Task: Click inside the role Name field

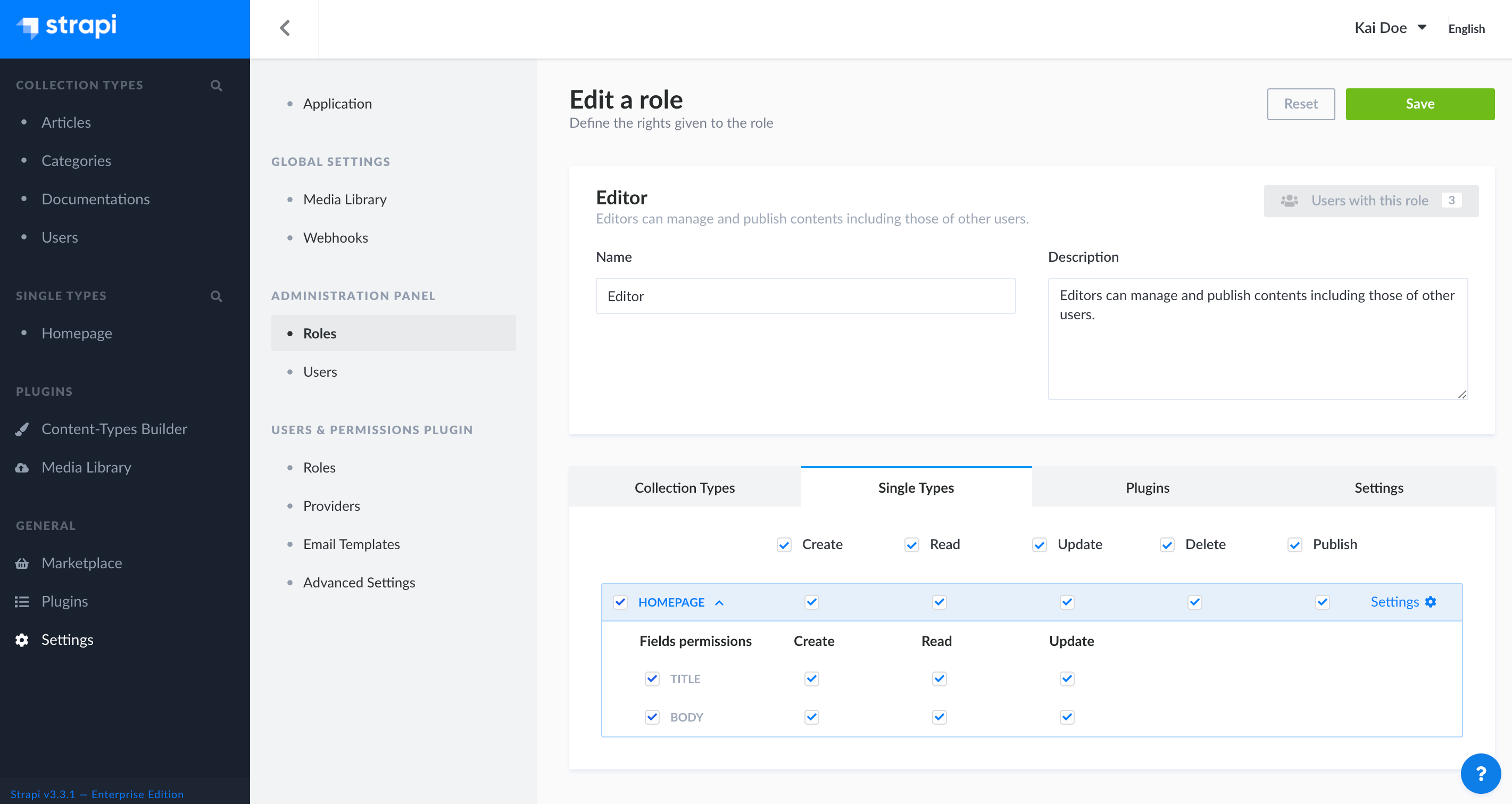Action: pos(805,296)
